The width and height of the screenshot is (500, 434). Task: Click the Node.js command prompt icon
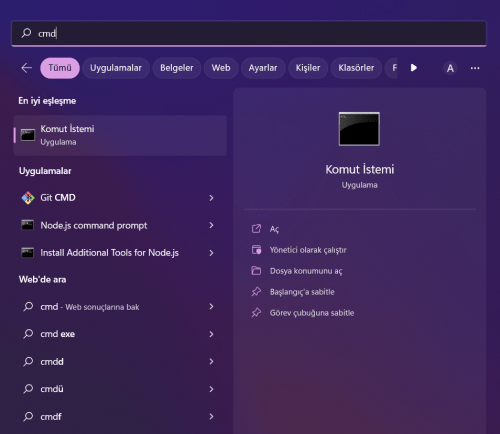tap(27, 225)
